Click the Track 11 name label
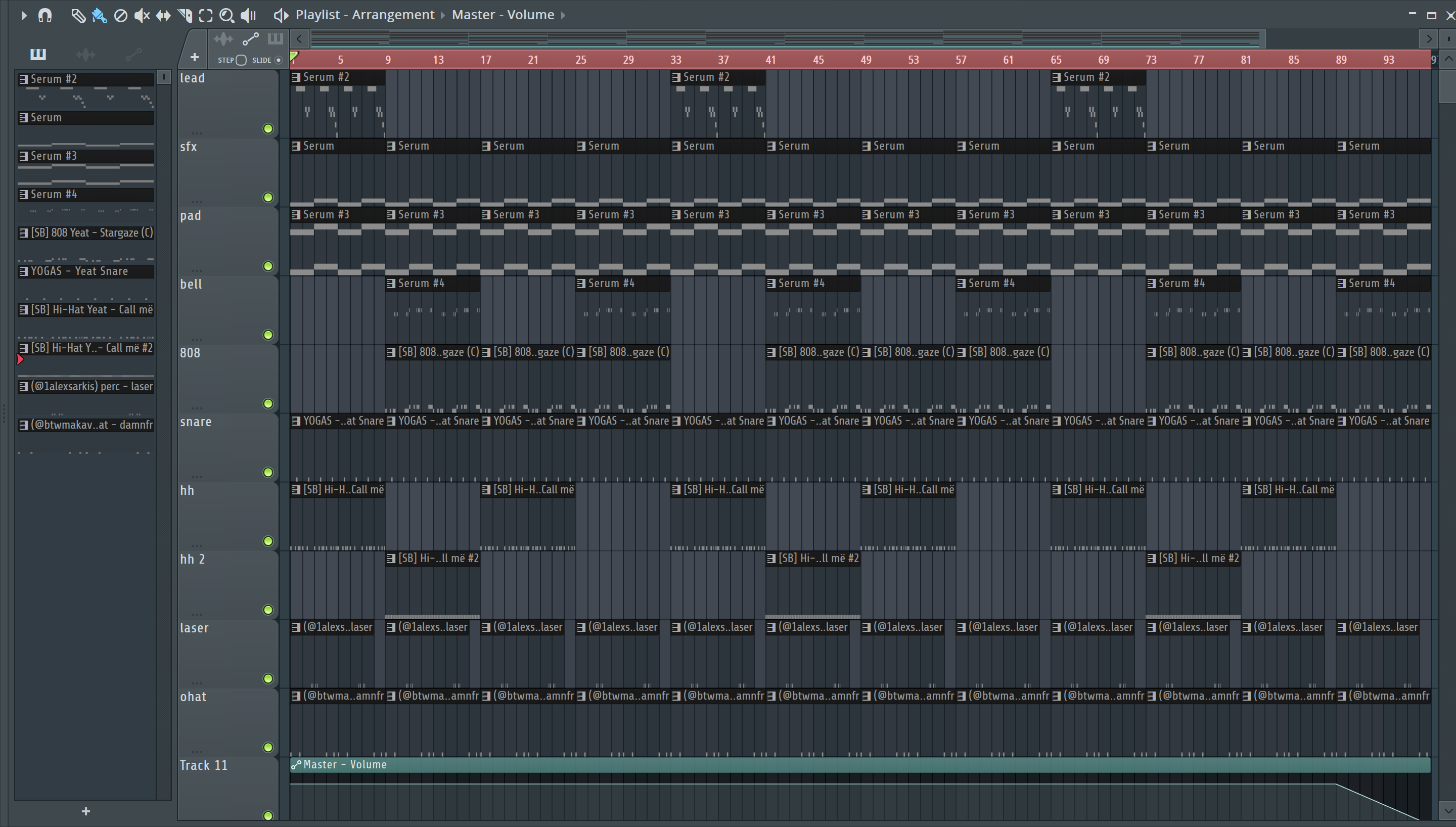Image resolution: width=1456 pixels, height=827 pixels. coord(203,766)
